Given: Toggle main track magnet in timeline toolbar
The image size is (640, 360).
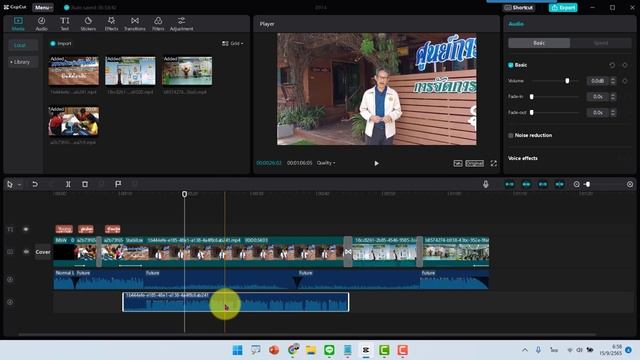Looking at the screenshot, I should [x=509, y=184].
